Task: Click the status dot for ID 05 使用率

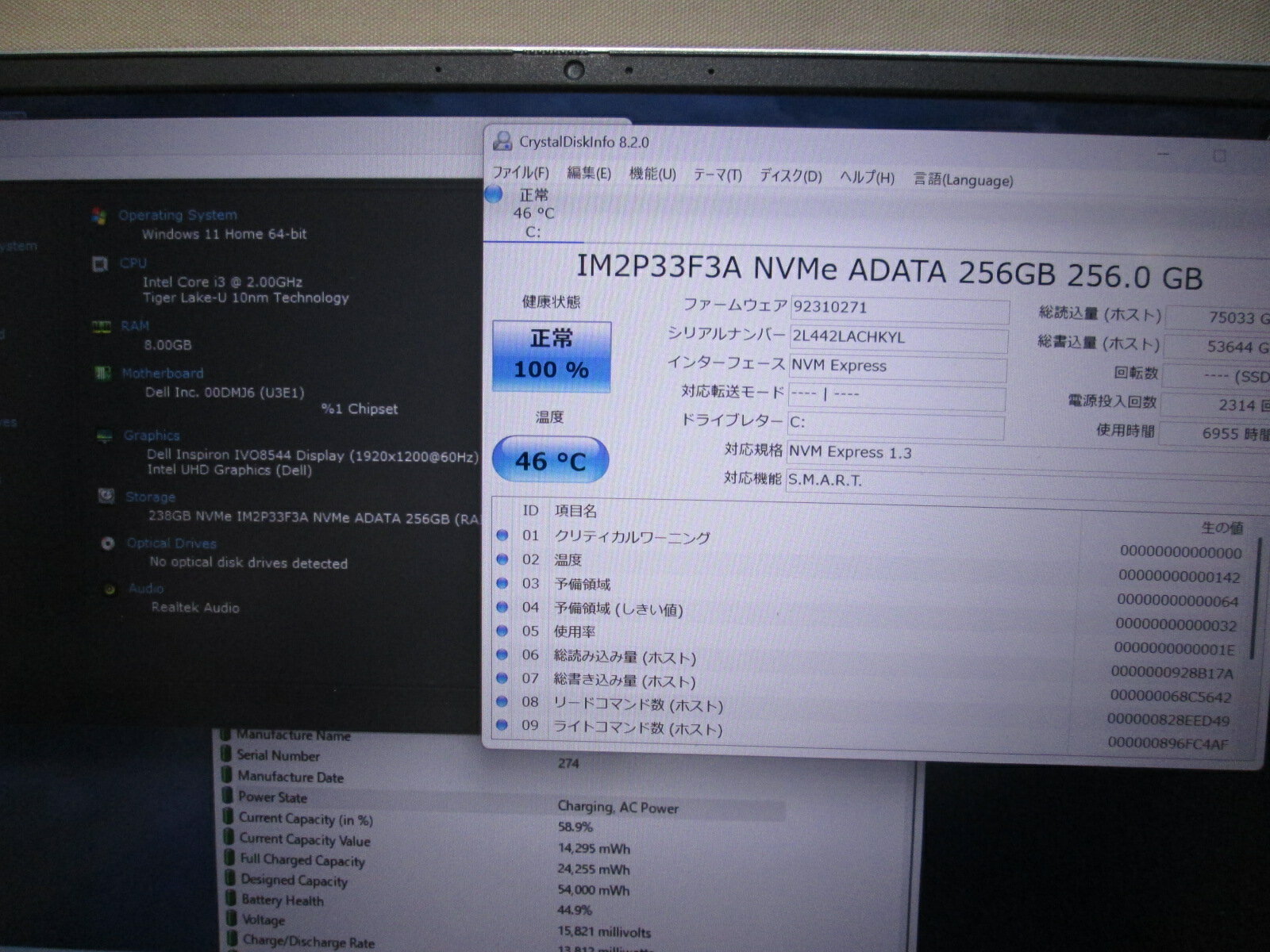Action: [x=502, y=631]
